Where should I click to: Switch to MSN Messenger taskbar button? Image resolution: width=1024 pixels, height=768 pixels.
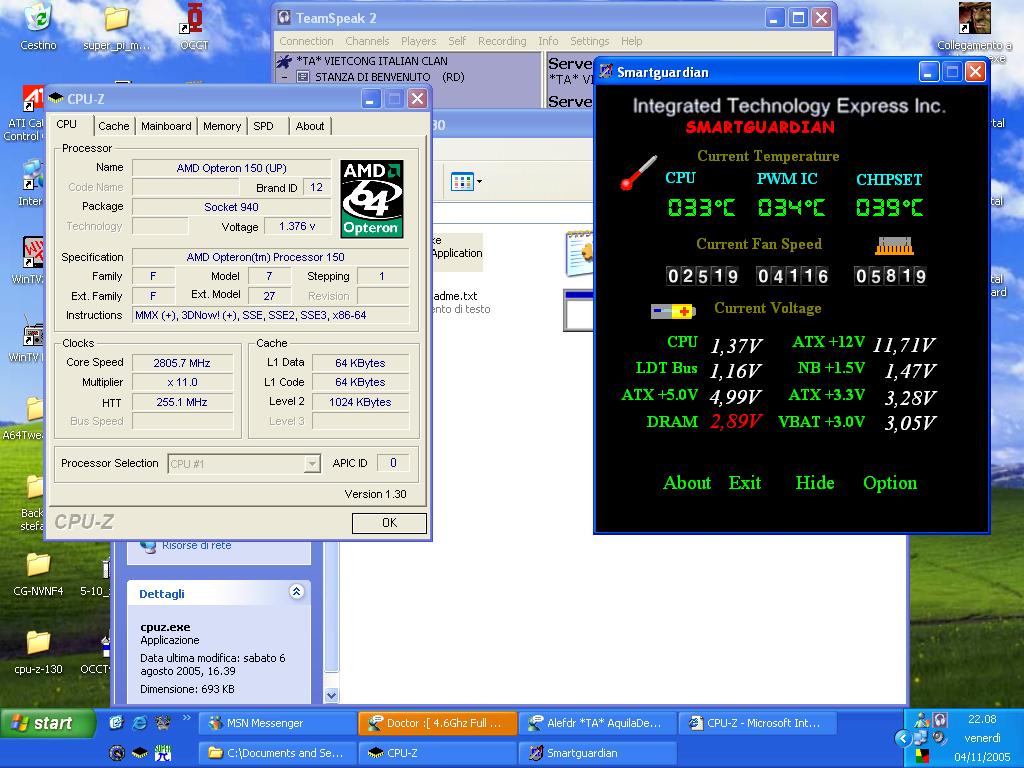pyautogui.click(x=276, y=723)
